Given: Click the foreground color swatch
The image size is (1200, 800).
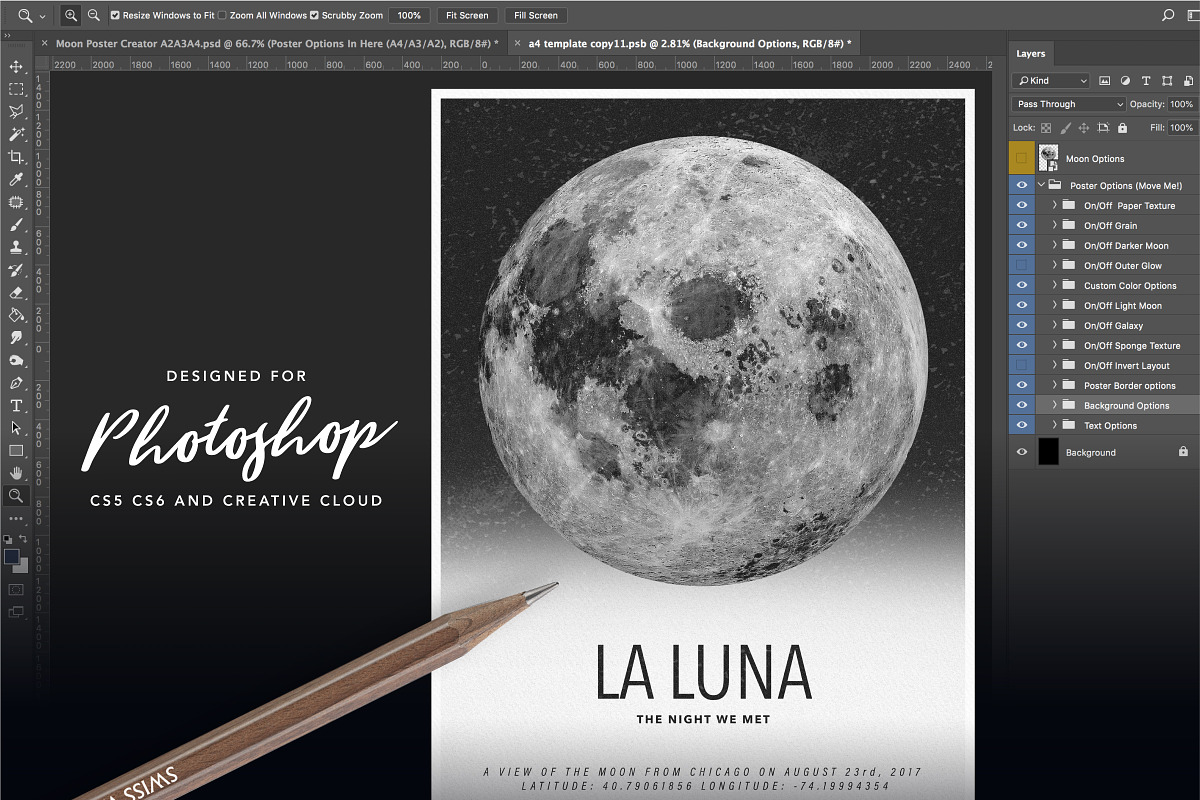Looking at the screenshot, I should pos(12,556).
